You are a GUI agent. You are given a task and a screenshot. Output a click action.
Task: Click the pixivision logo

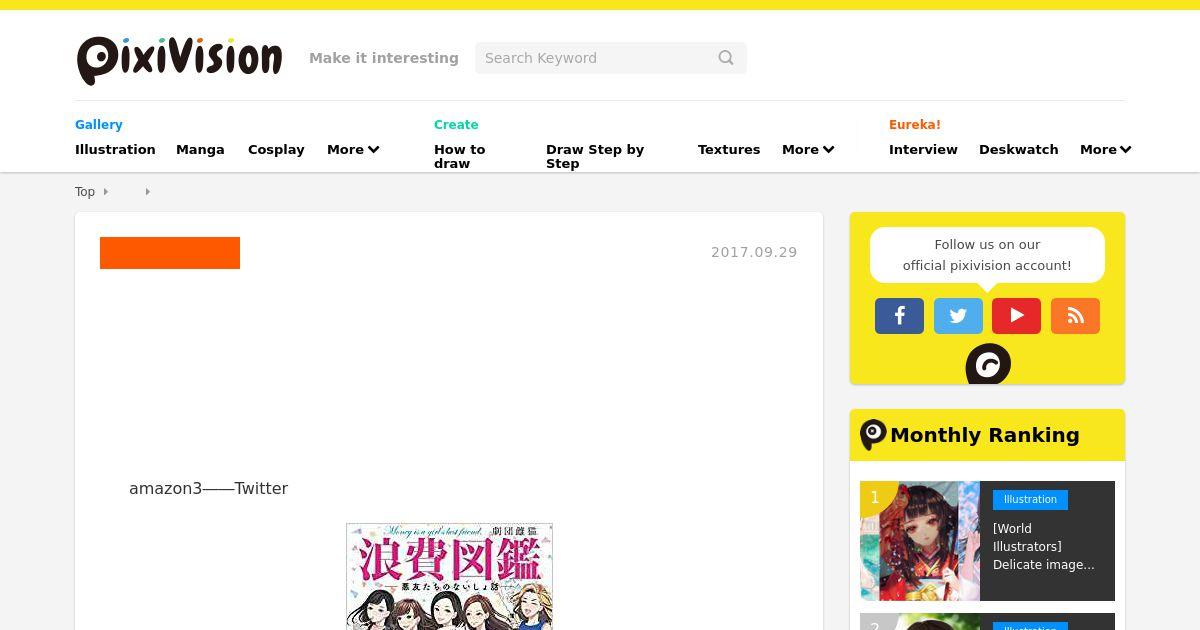tap(179, 60)
